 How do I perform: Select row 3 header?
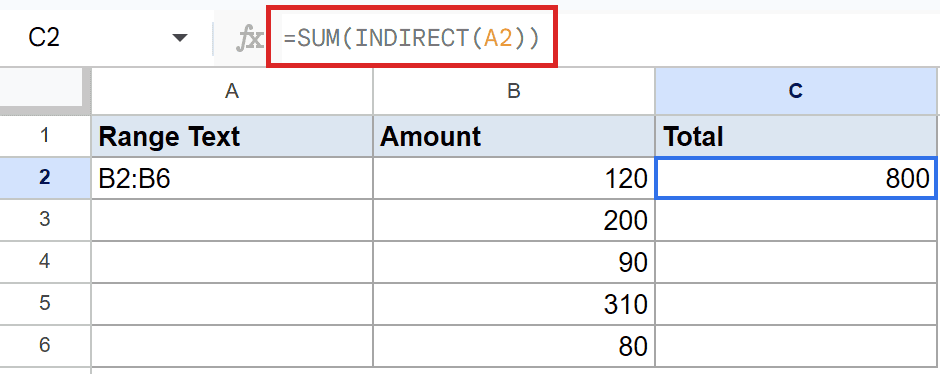pos(46,220)
